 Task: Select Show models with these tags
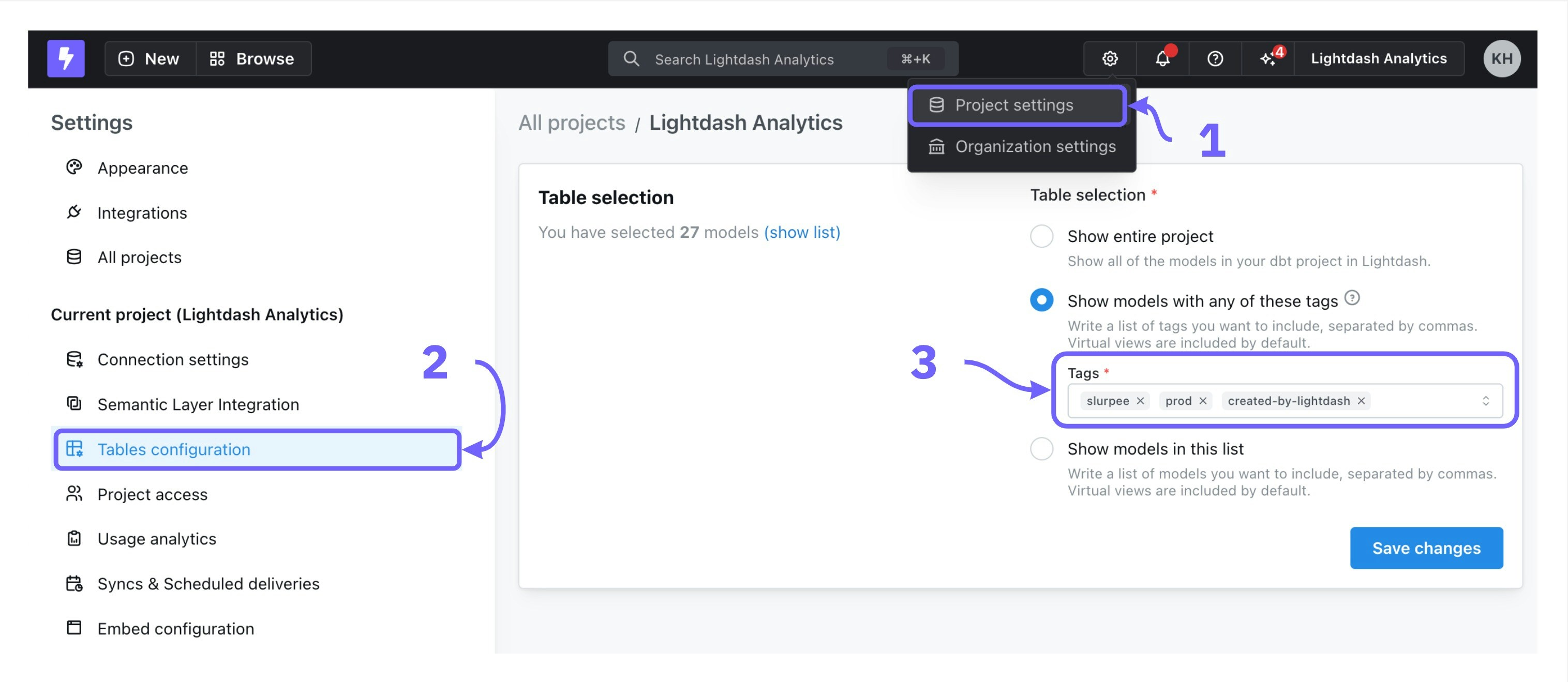coord(1041,300)
